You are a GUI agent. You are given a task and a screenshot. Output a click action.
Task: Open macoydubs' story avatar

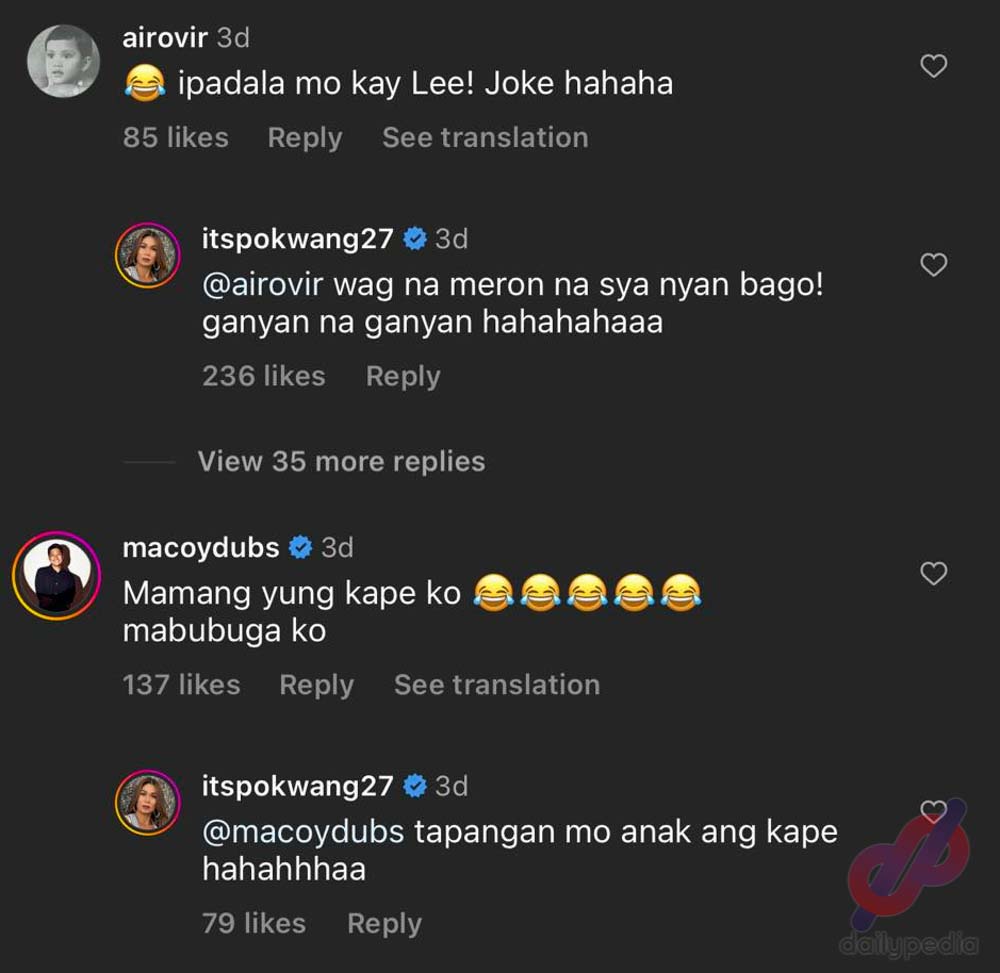(x=57, y=576)
